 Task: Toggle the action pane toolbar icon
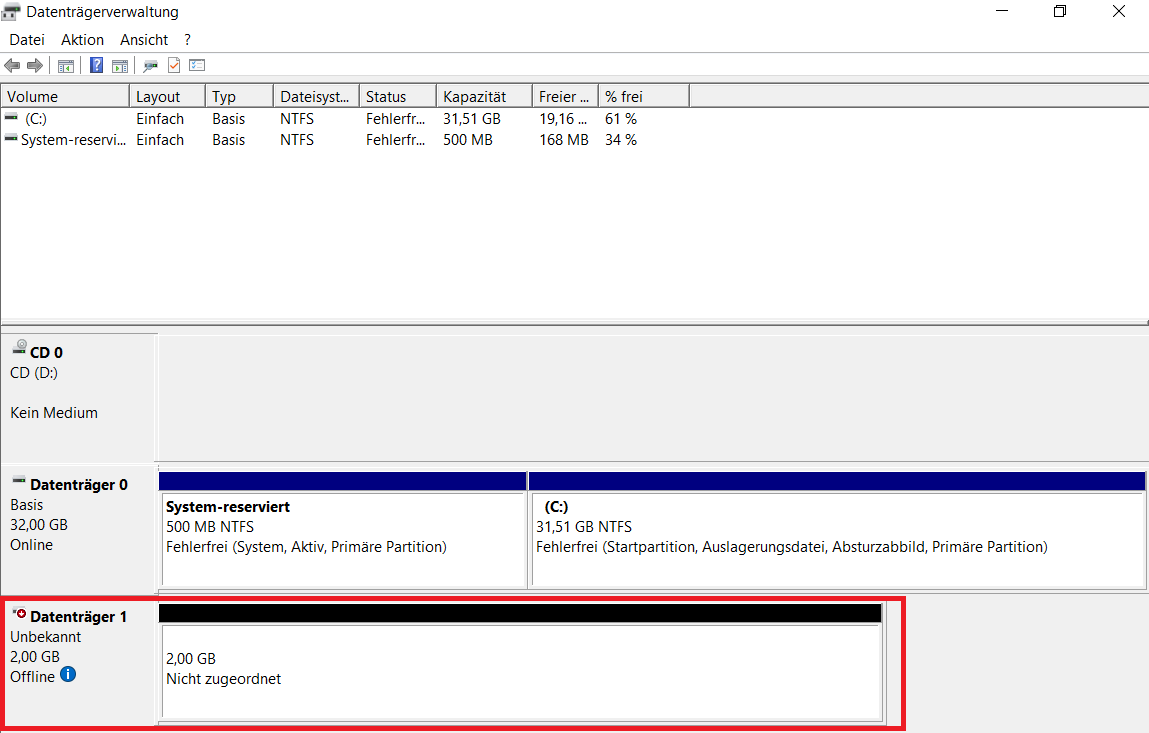(x=120, y=66)
